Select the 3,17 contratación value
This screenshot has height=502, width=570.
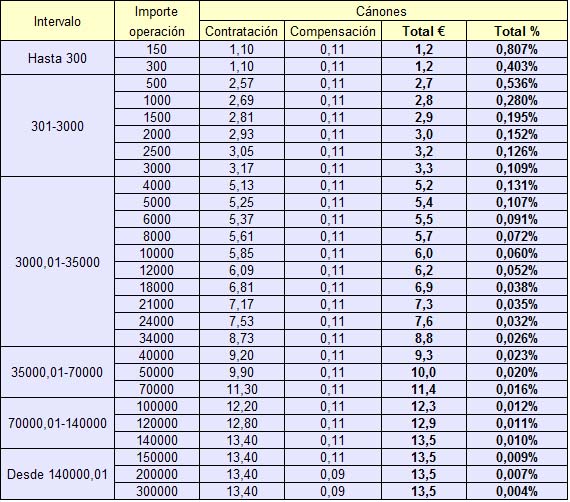coord(241,168)
